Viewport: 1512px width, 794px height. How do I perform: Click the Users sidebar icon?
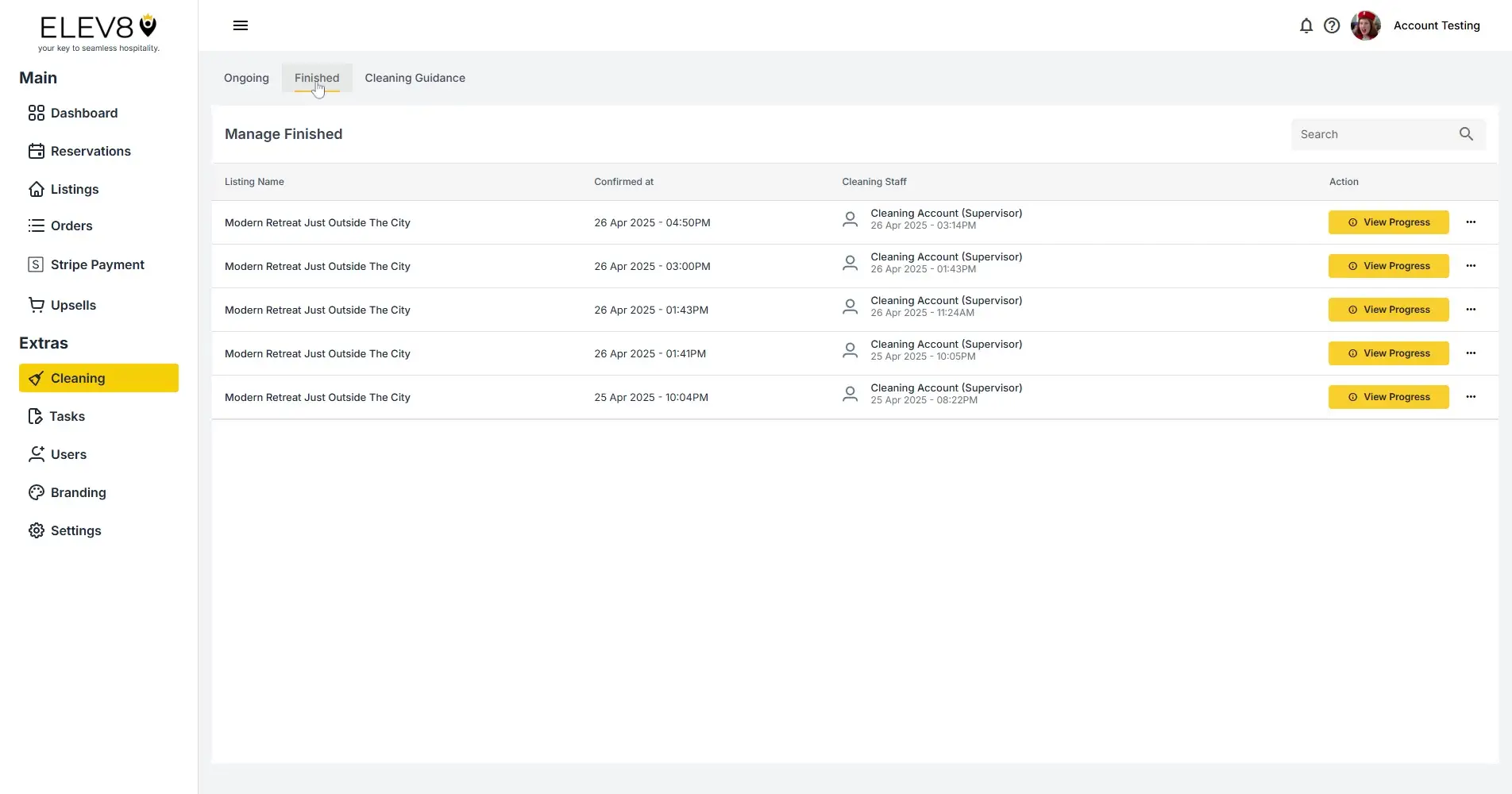37,454
